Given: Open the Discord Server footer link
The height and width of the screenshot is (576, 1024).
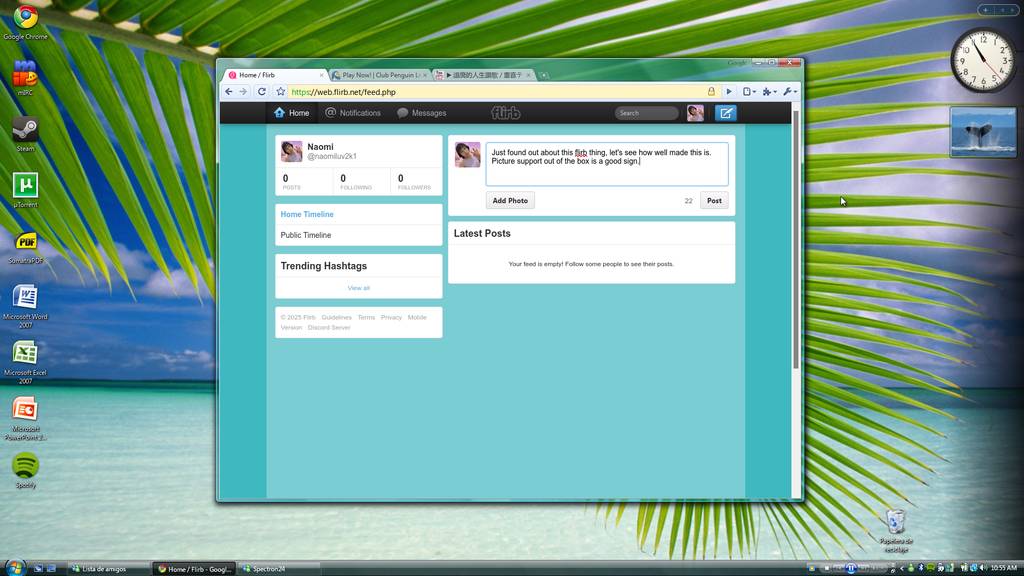Looking at the screenshot, I should [x=329, y=328].
